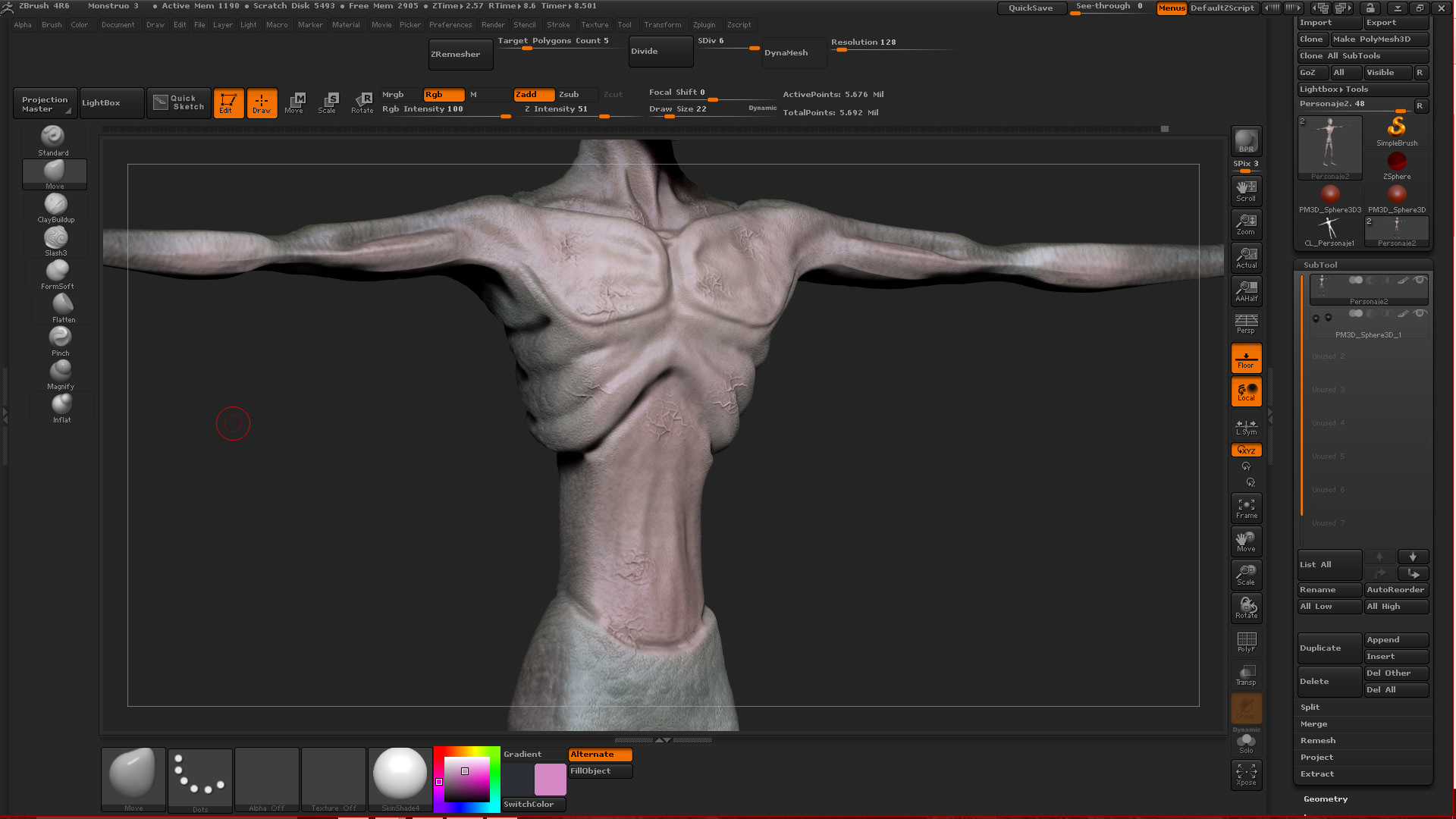Open the Material menu
Image resolution: width=1456 pixels, height=819 pixels.
point(346,25)
